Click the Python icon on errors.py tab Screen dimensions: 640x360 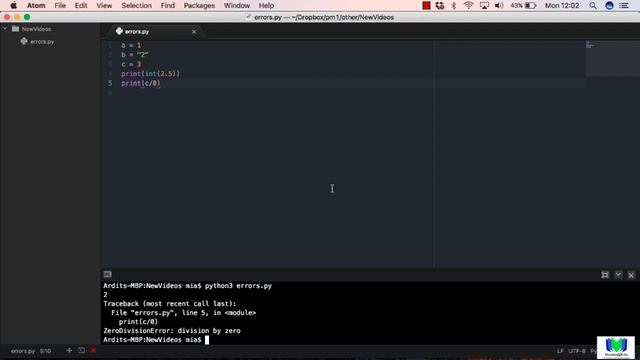[119, 31]
